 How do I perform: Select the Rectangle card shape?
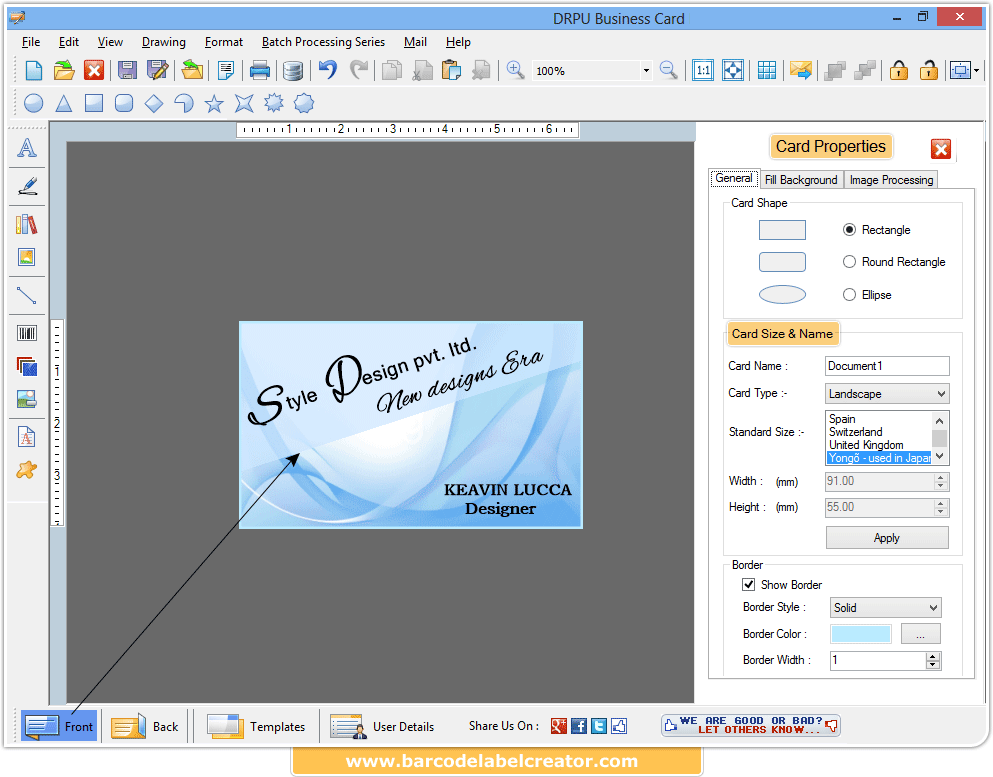tap(849, 229)
